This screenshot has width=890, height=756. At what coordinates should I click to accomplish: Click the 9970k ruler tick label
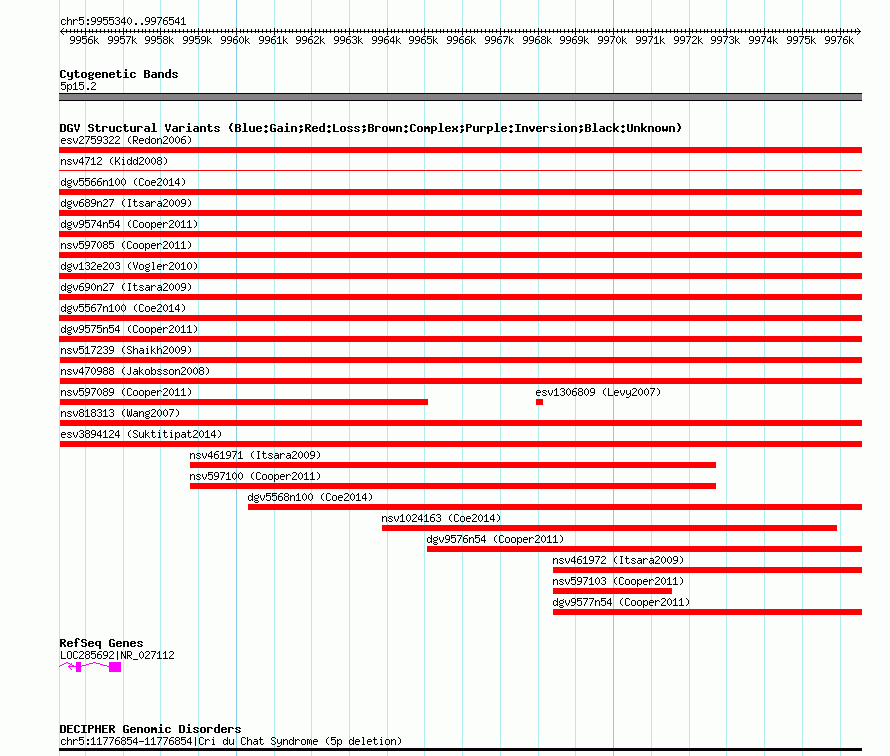pos(612,40)
